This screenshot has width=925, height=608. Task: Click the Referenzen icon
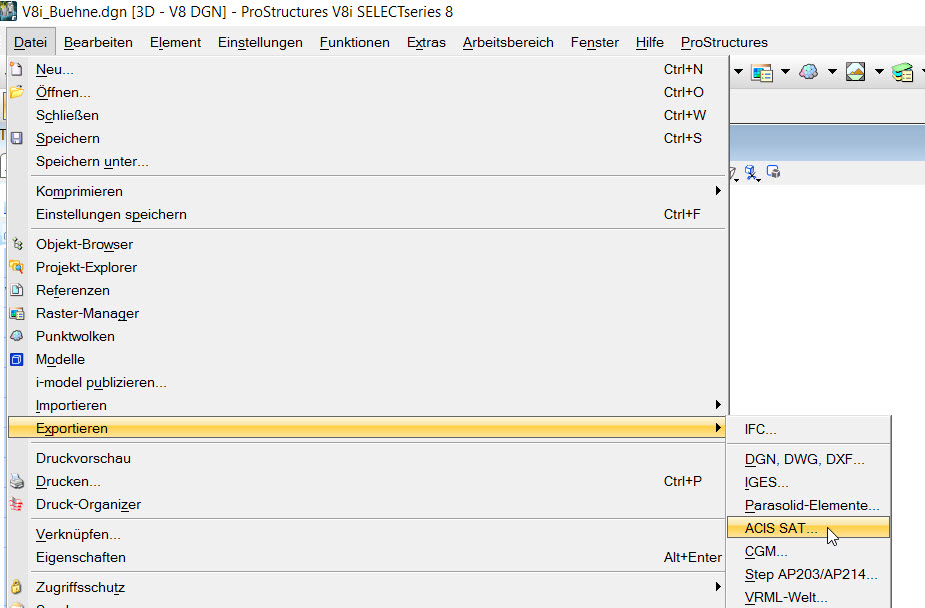(x=17, y=290)
